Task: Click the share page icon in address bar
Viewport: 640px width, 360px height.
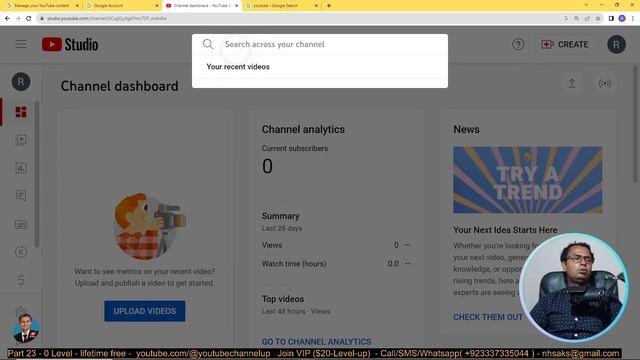Action: click(x=587, y=18)
